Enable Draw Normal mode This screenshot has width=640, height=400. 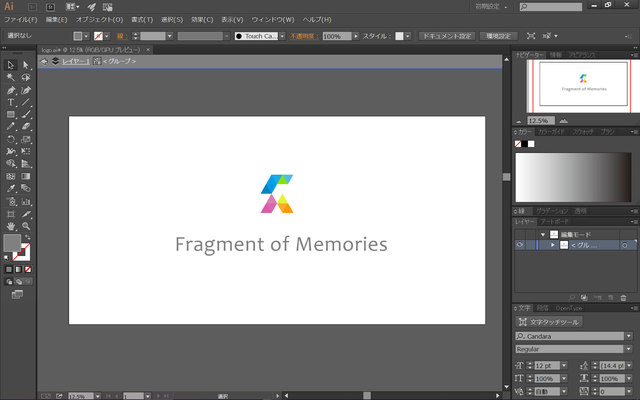coord(9,282)
